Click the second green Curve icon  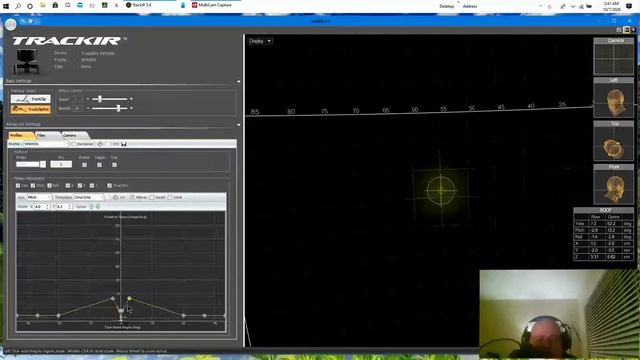tap(98, 207)
